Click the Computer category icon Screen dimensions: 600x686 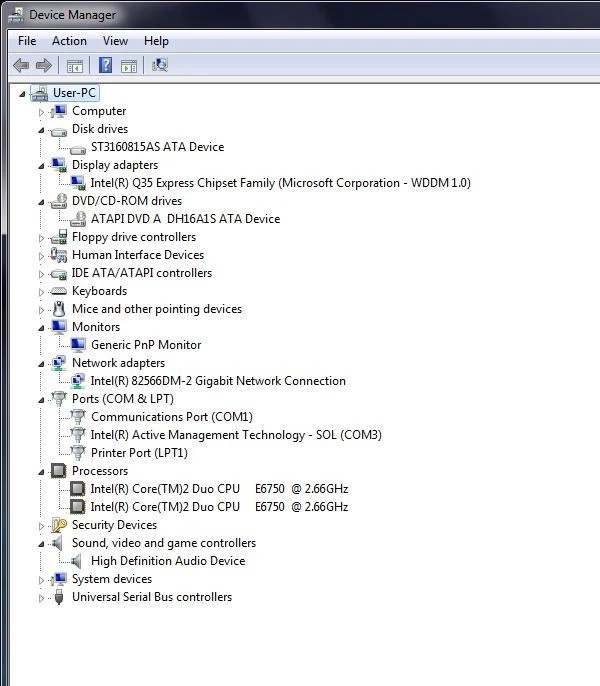59,111
